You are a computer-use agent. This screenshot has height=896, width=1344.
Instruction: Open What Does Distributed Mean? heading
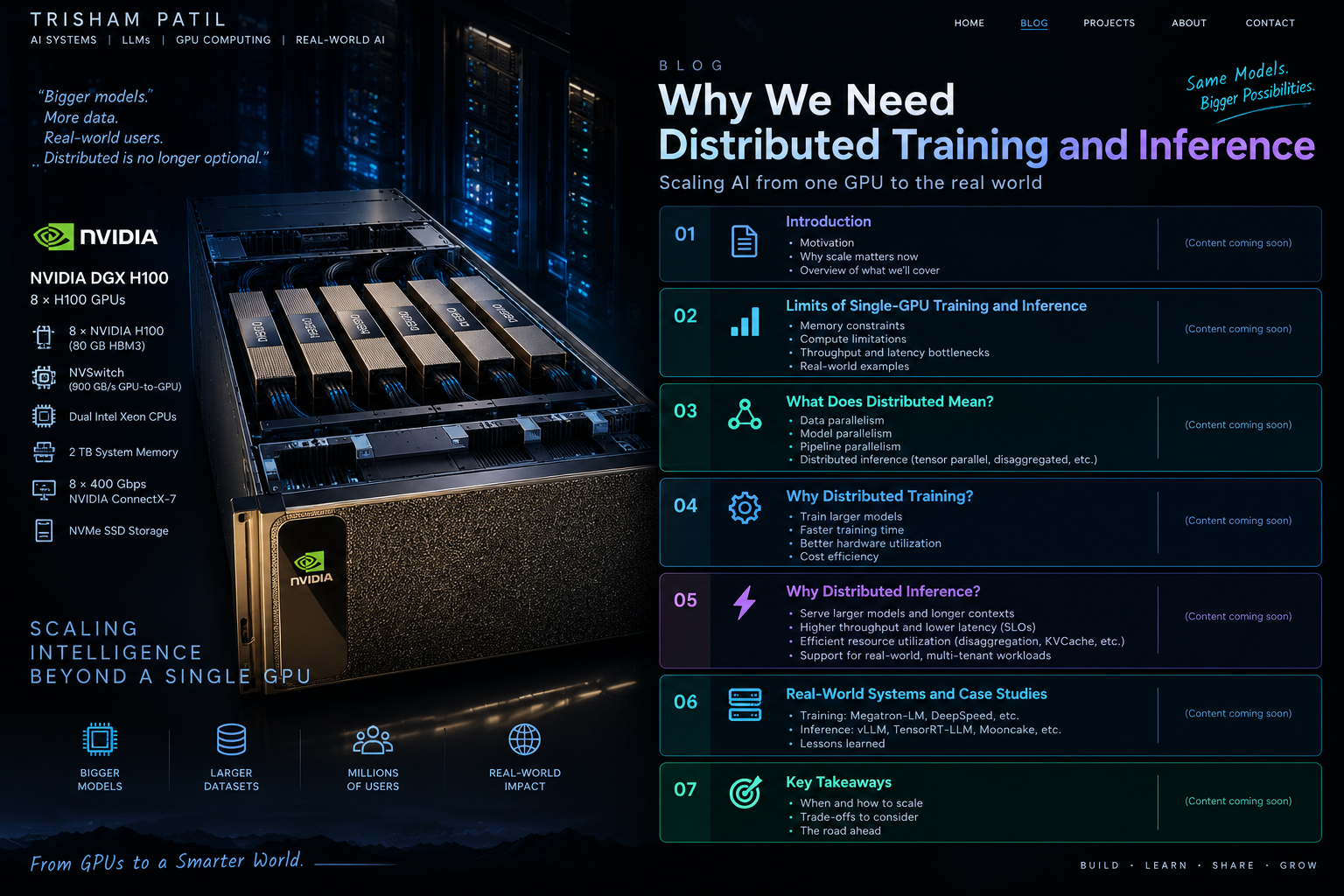coord(889,402)
